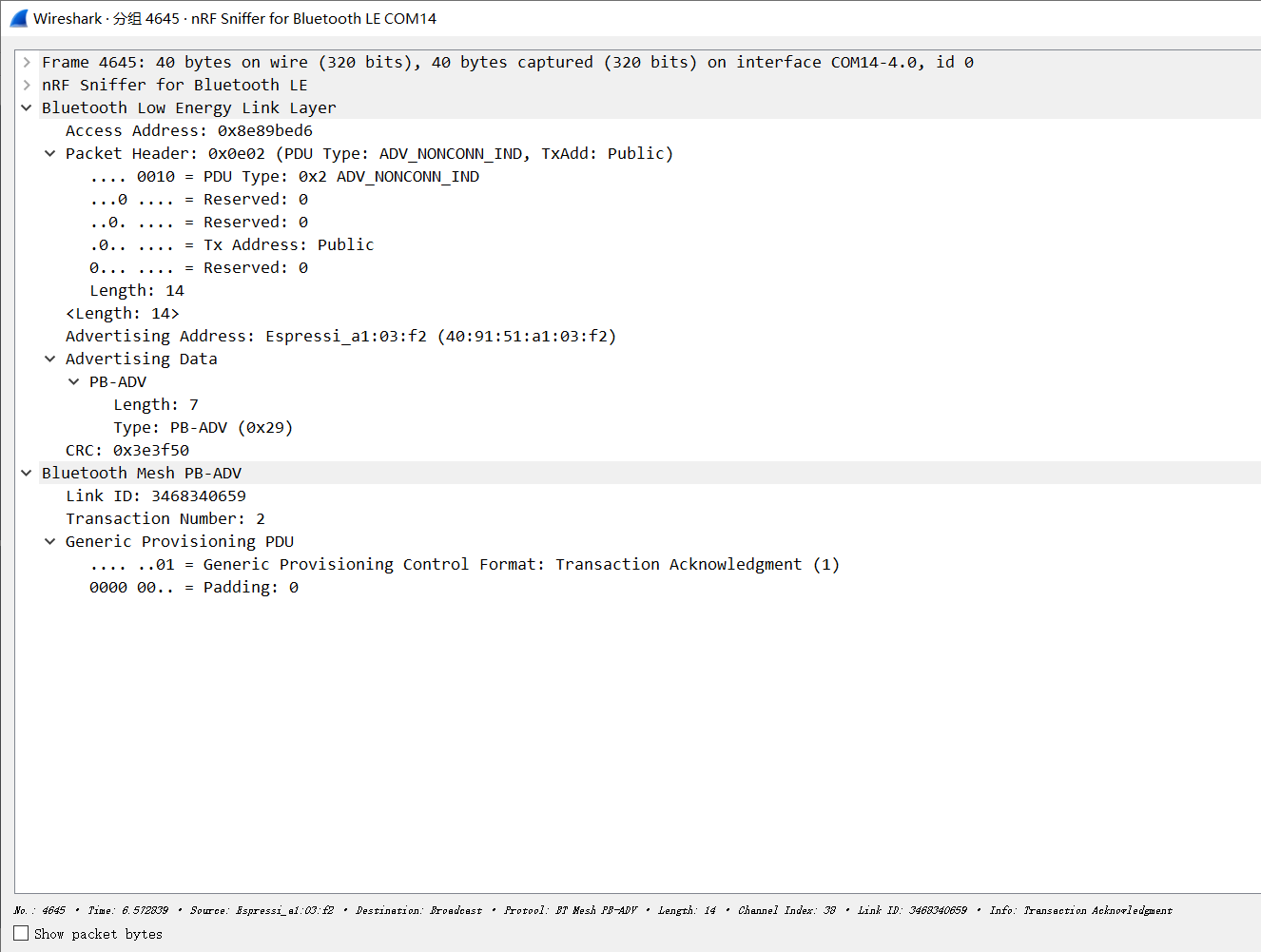Select the Link ID 3468340659 field
The height and width of the screenshot is (952, 1261).
point(155,495)
